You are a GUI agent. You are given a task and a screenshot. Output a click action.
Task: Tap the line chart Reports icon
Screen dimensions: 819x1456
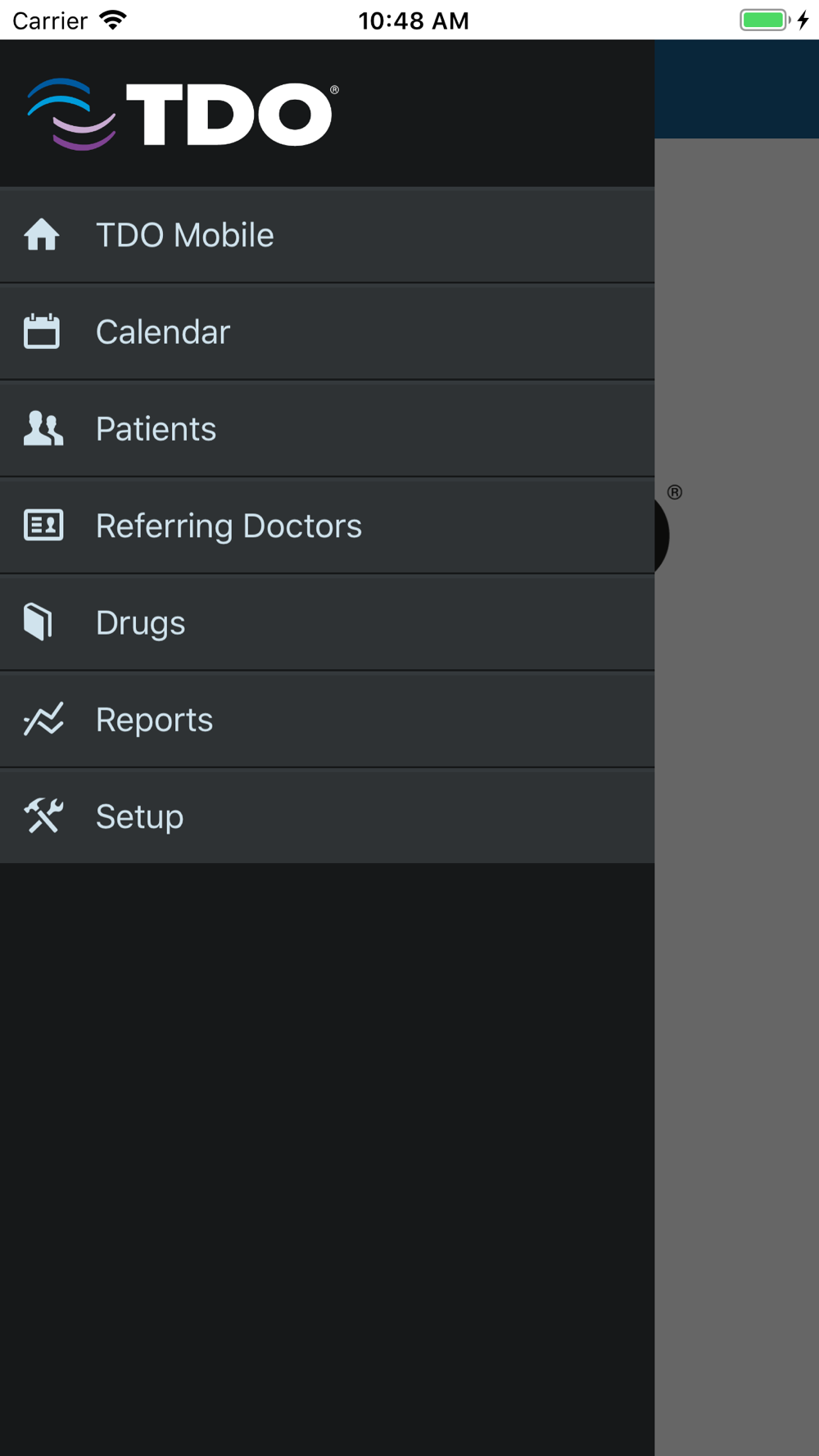(x=43, y=719)
